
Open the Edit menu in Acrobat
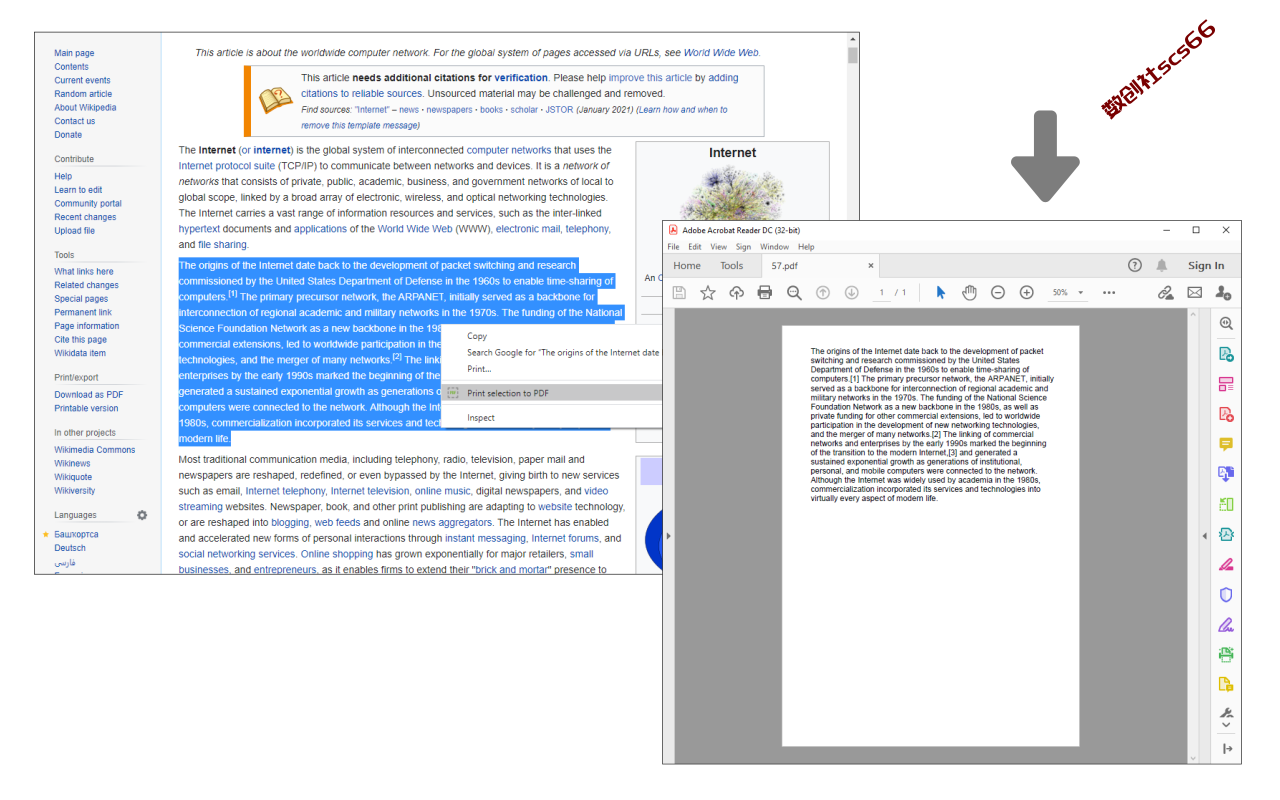(694, 247)
